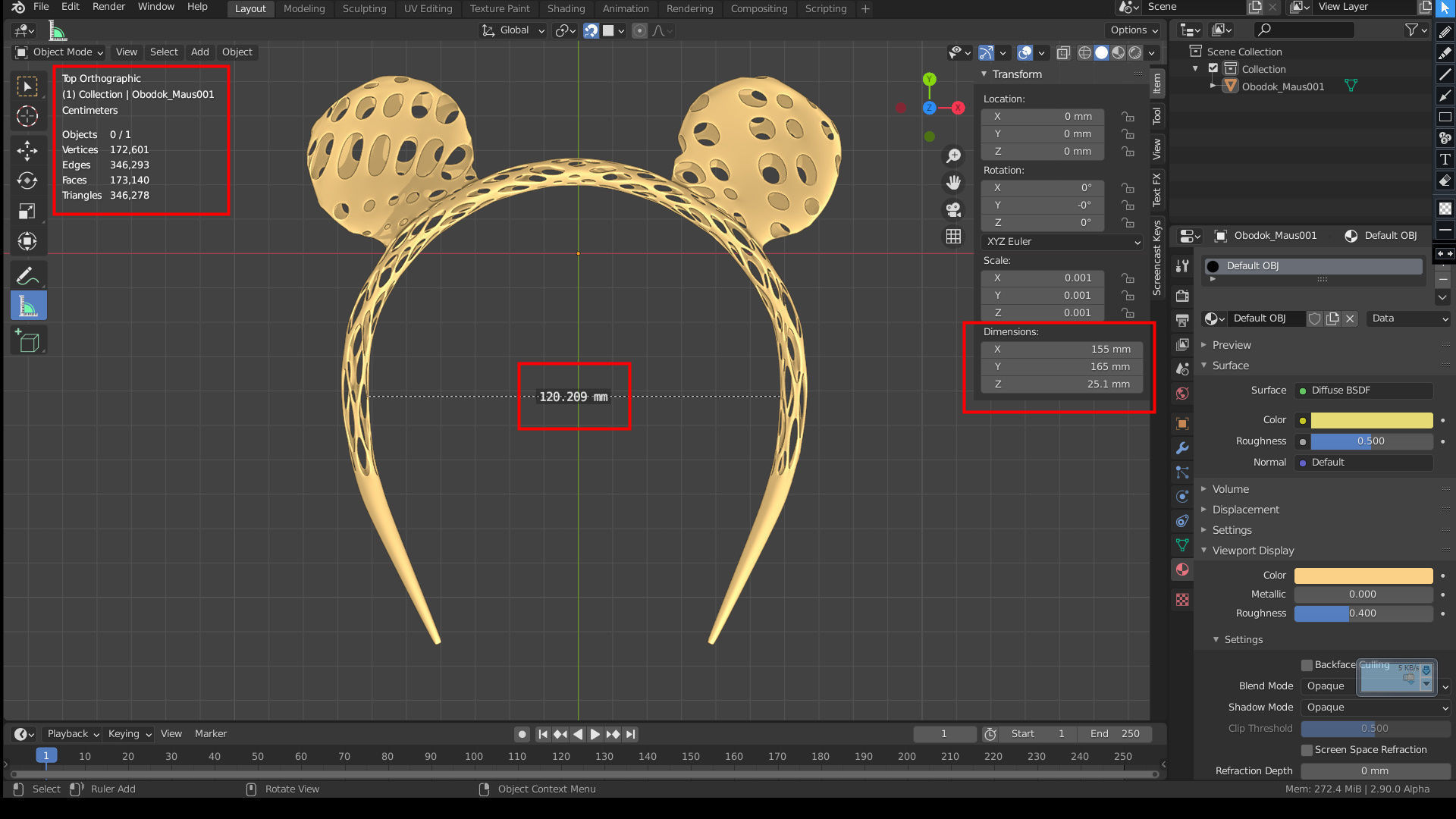Open Material properties tab icon

[1182, 570]
